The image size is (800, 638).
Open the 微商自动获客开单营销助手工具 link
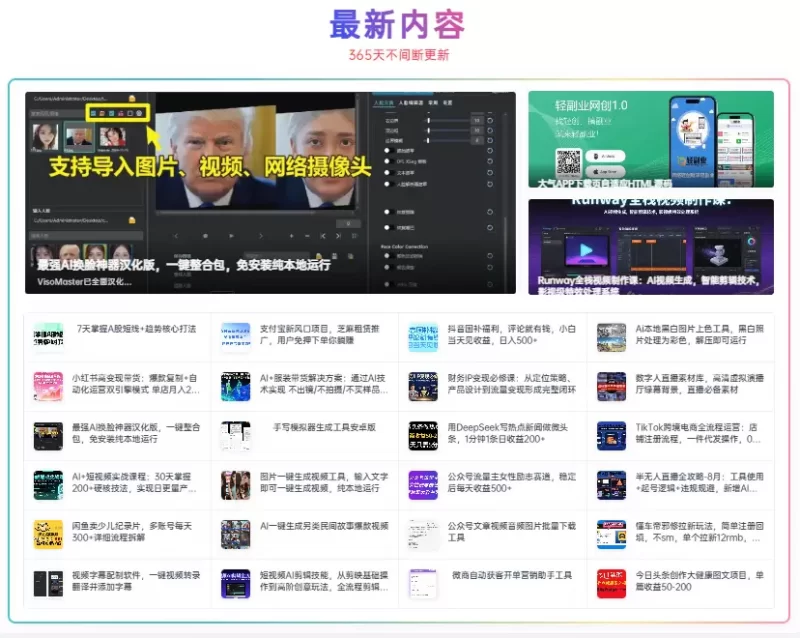point(512,575)
